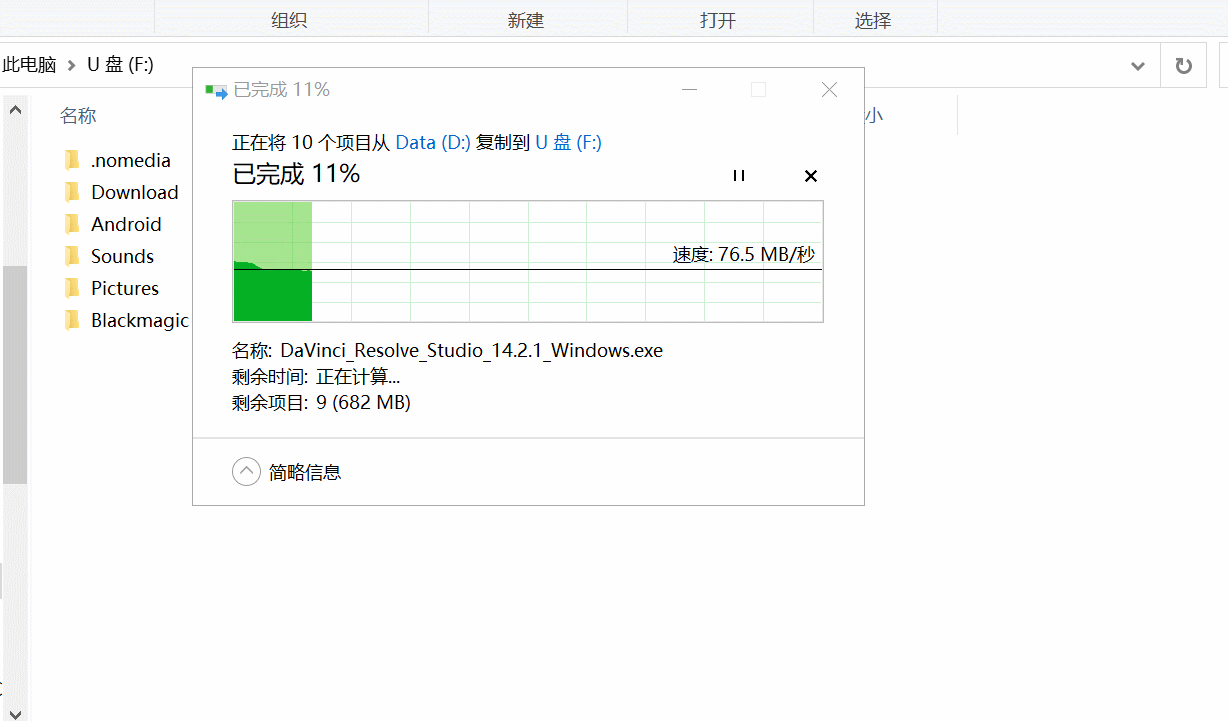Collapse details using 简略信息 chevron

tap(246, 472)
